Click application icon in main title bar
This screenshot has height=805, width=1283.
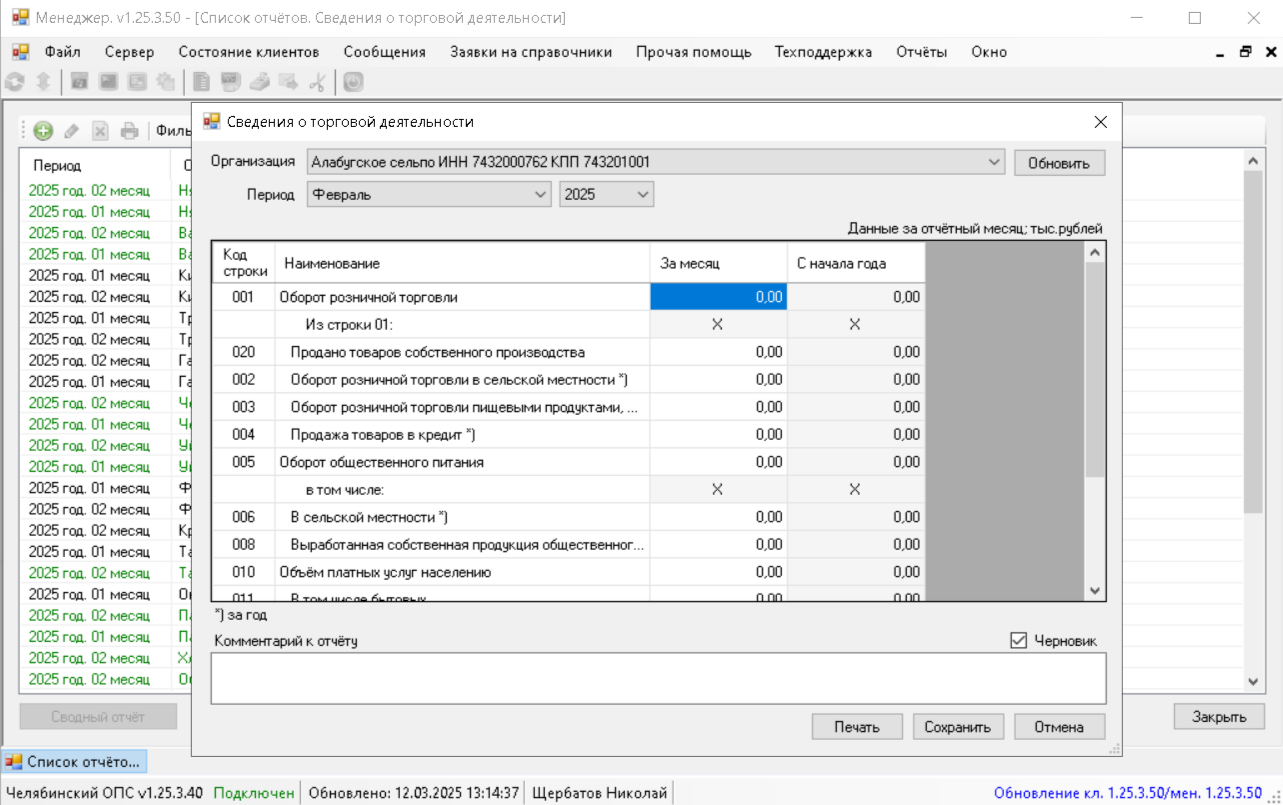click(20, 17)
